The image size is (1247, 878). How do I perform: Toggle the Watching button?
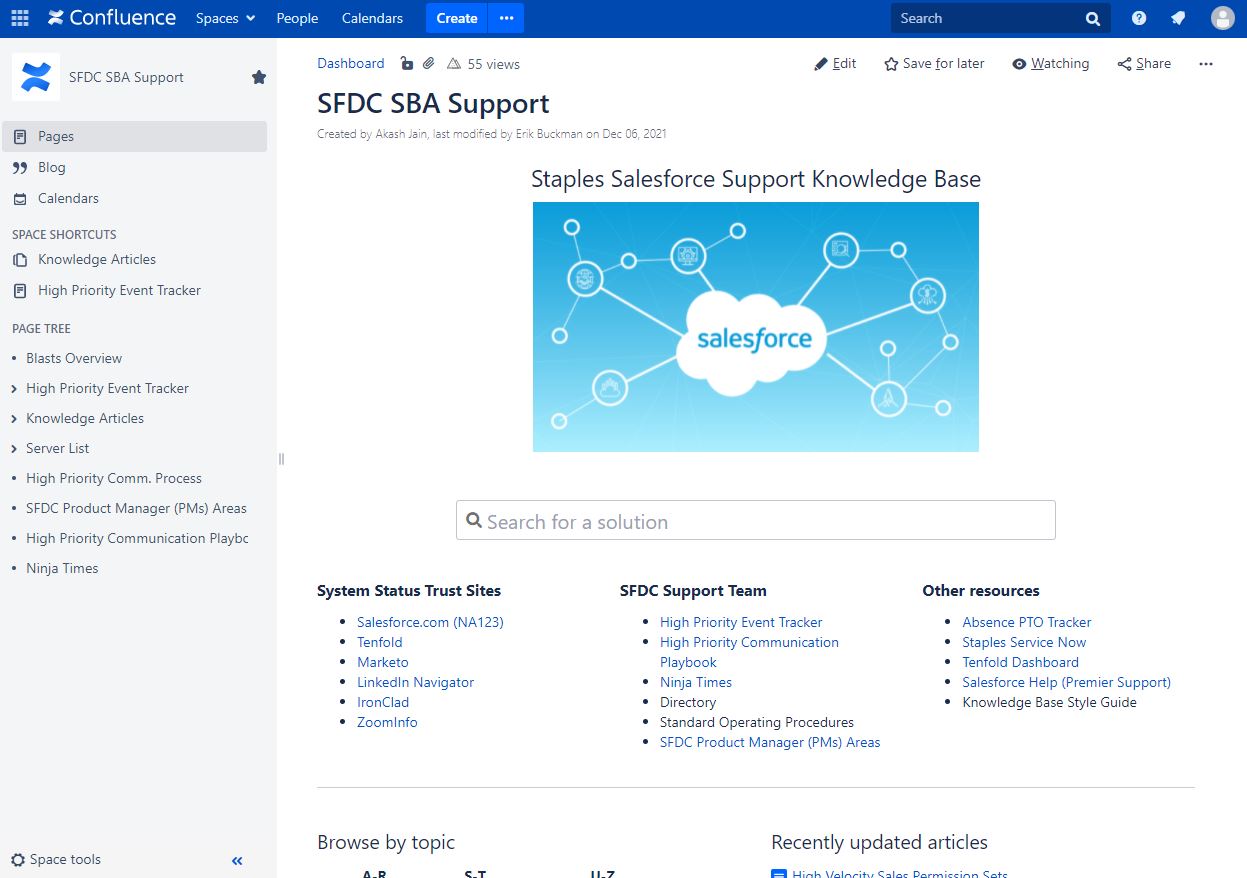(x=1050, y=63)
